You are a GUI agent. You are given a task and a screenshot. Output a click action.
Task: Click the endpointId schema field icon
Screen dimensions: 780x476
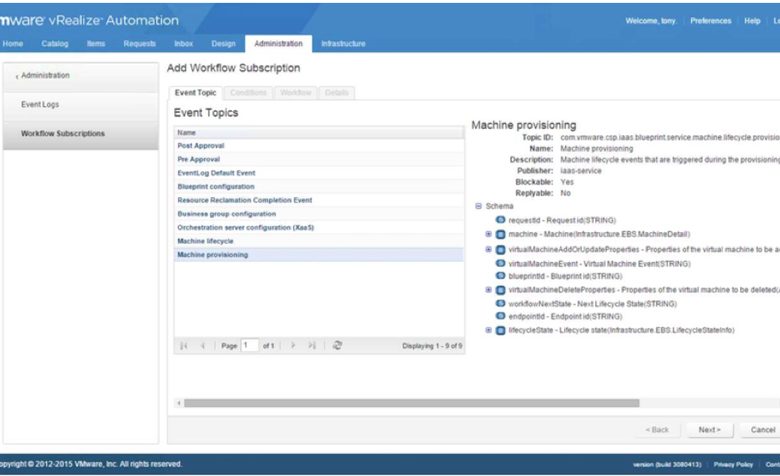(x=500, y=316)
